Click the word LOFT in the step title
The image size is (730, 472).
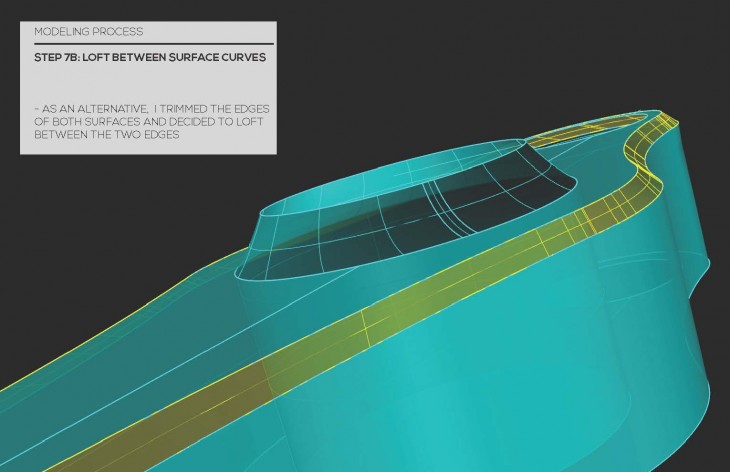(106, 57)
